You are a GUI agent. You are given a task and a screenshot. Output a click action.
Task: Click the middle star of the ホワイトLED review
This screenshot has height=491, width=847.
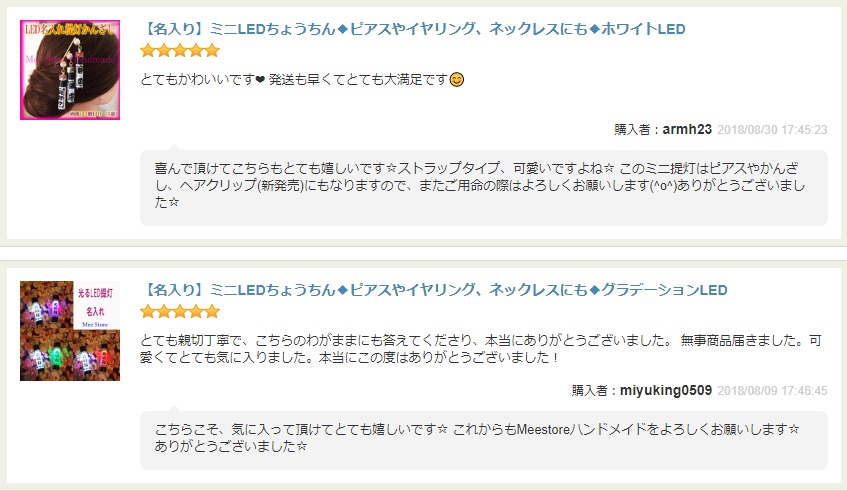tap(180, 51)
